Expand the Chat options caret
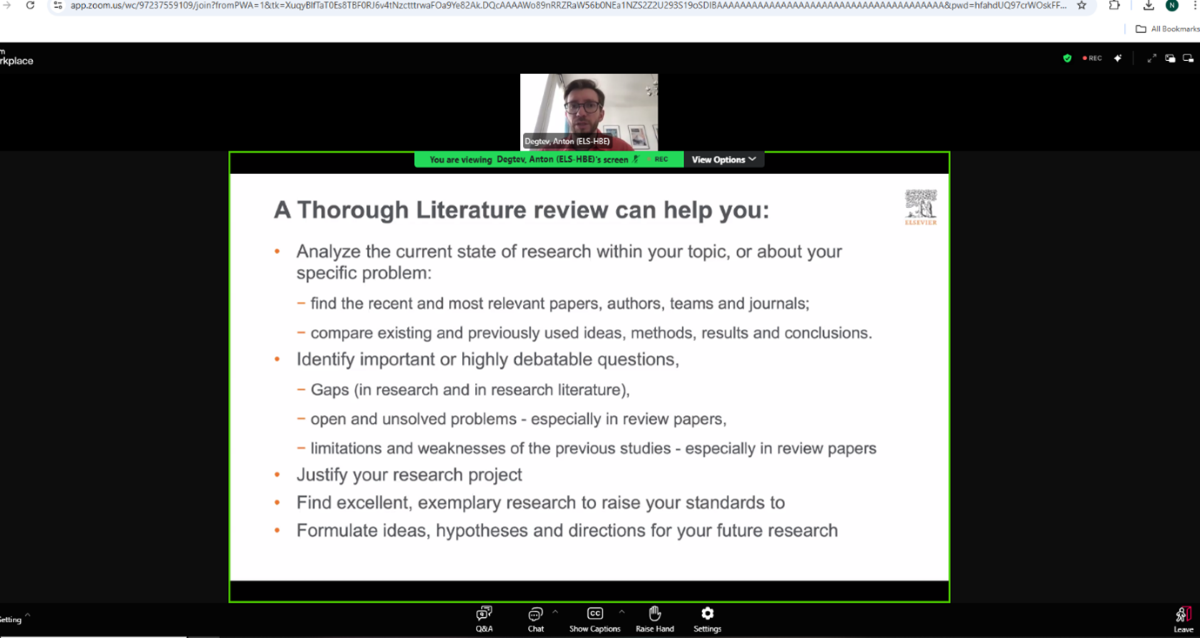The image size is (1200, 638). click(555, 611)
